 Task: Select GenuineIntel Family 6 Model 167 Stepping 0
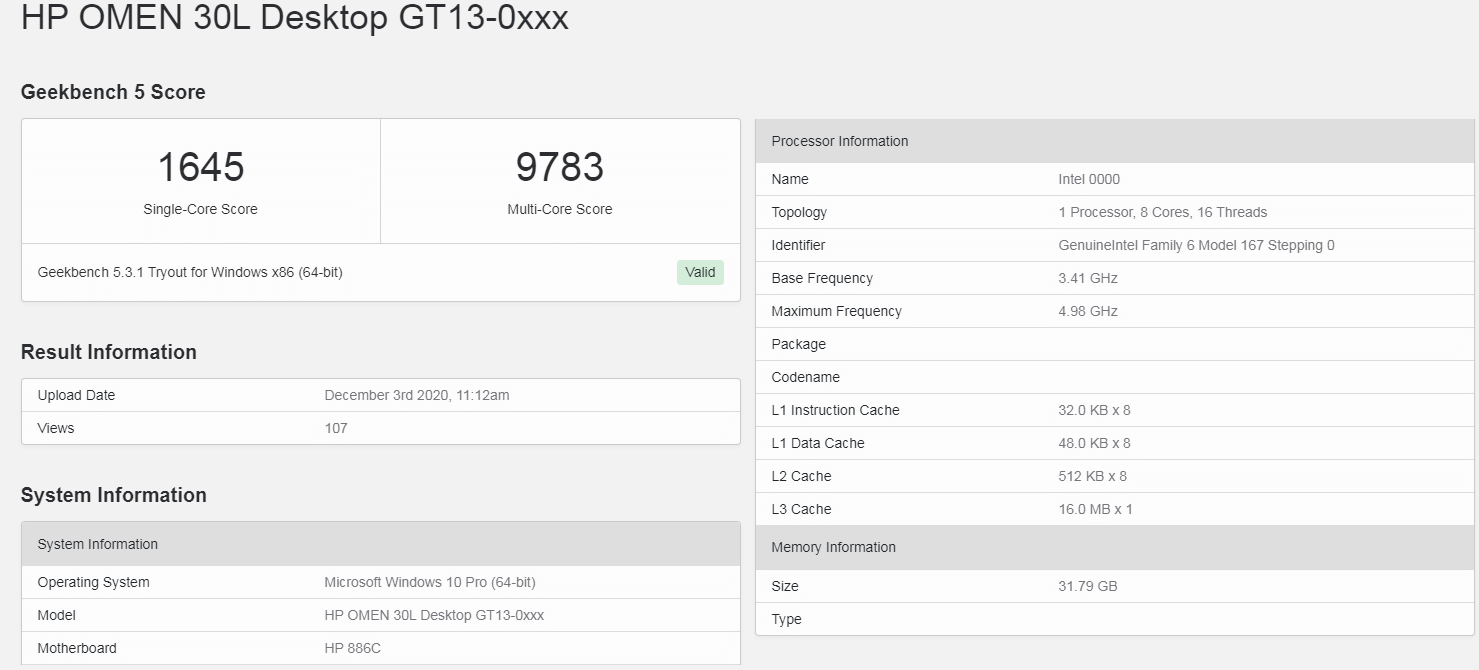[x=1197, y=245]
